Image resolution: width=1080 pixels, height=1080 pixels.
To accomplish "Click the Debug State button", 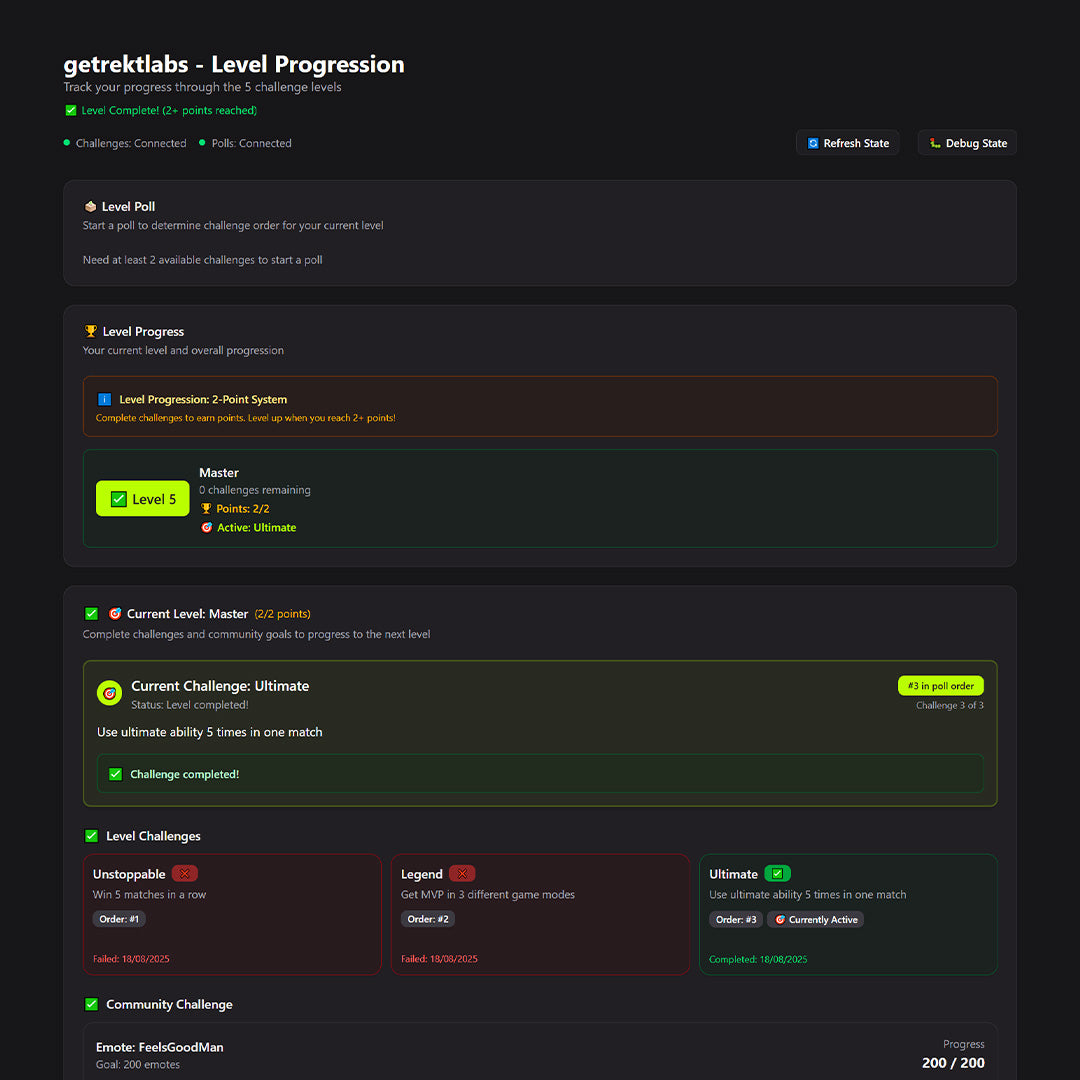I will [967, 143].
